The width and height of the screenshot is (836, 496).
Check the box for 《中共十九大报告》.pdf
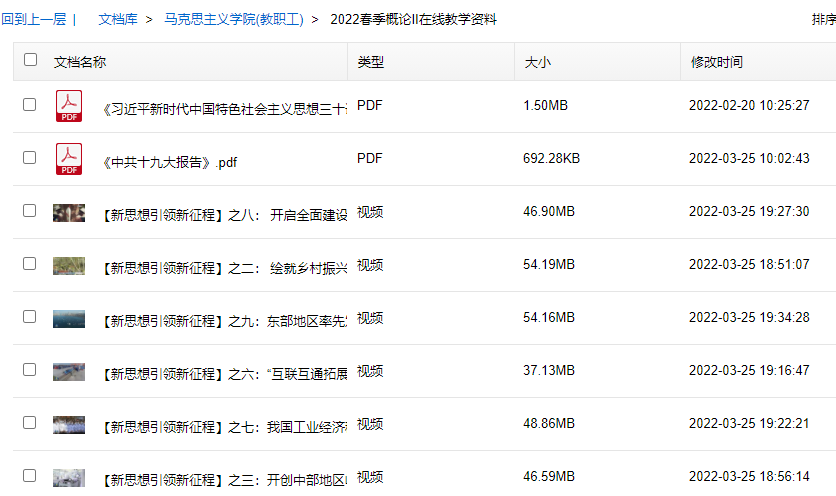pos(30,158)
